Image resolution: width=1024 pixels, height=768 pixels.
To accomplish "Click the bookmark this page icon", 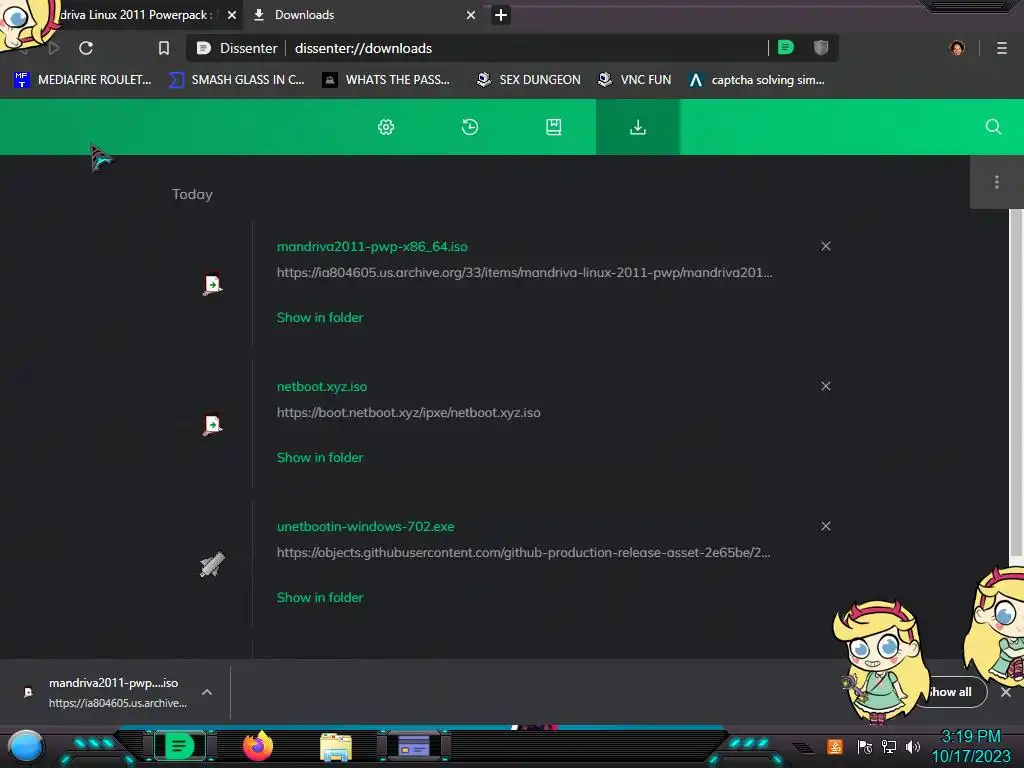I will coord(164,48).
